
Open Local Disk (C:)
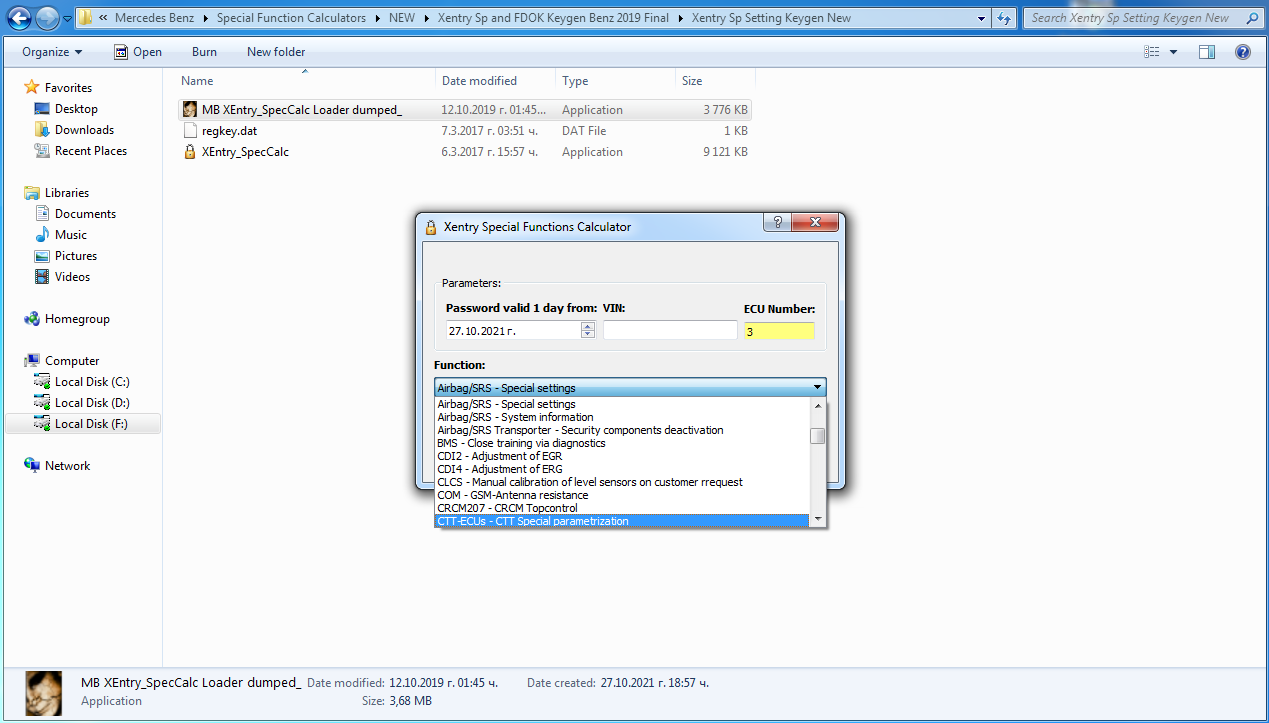pos(92,382)
